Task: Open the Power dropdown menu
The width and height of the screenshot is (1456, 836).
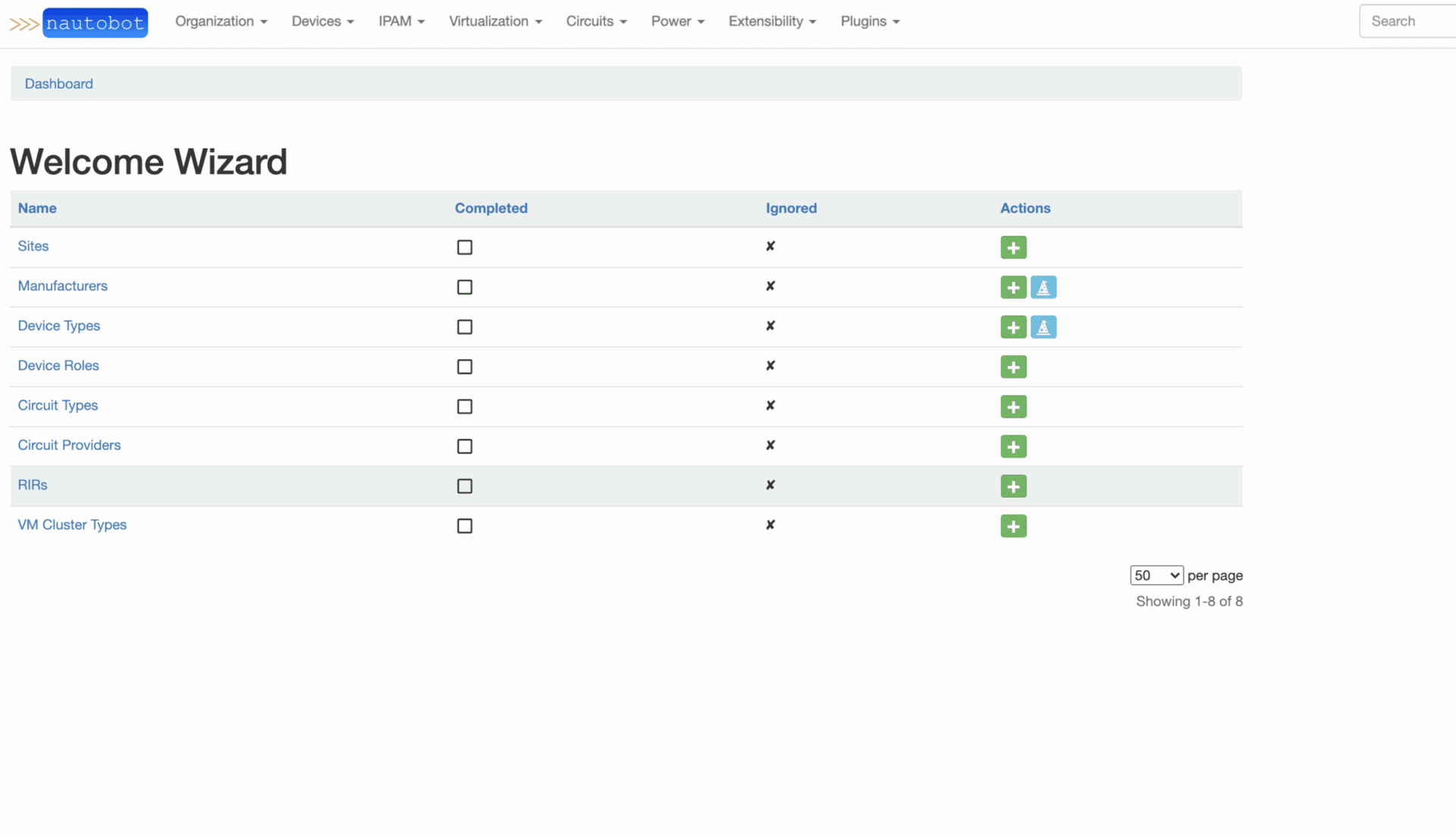Action: click(x=677, y=21)
